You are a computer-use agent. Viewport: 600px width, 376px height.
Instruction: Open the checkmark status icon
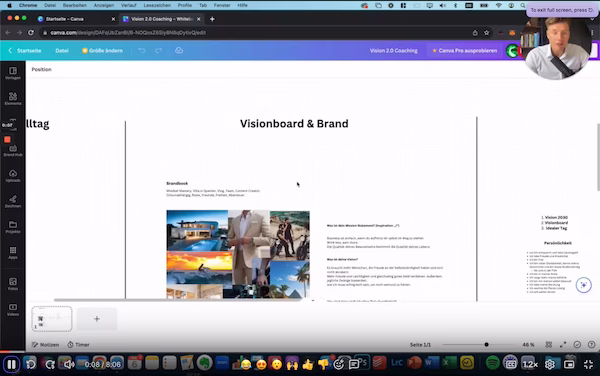(577, 345)
